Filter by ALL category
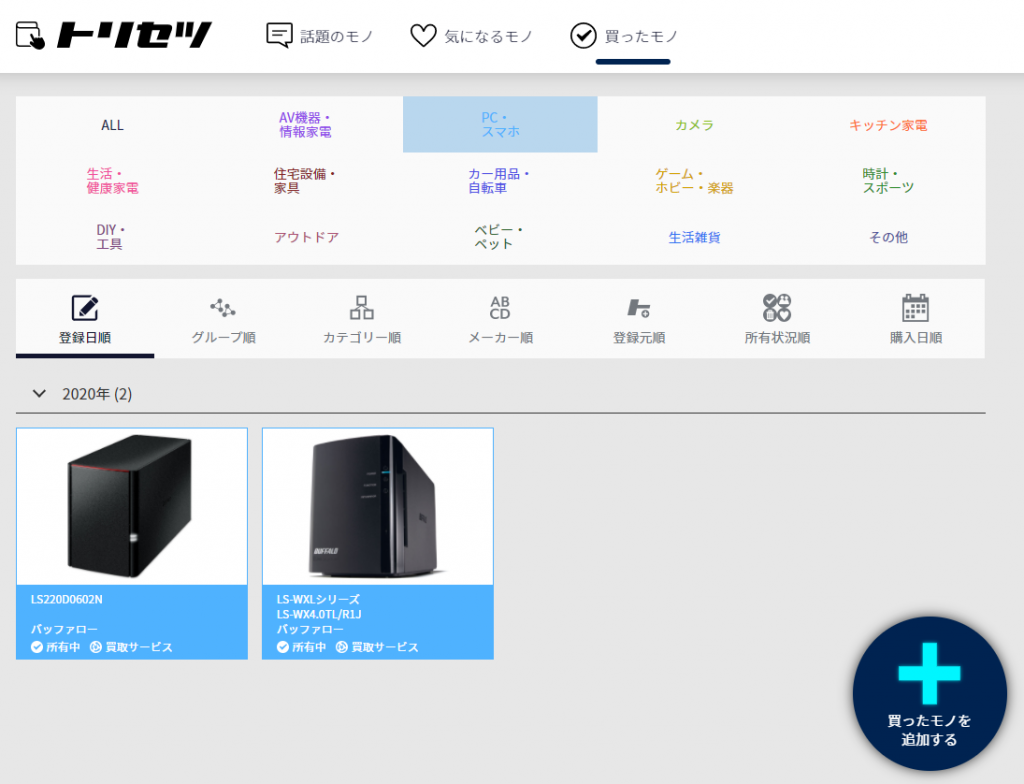Viewport: 1024px width, 784px height. coord(112,125)
